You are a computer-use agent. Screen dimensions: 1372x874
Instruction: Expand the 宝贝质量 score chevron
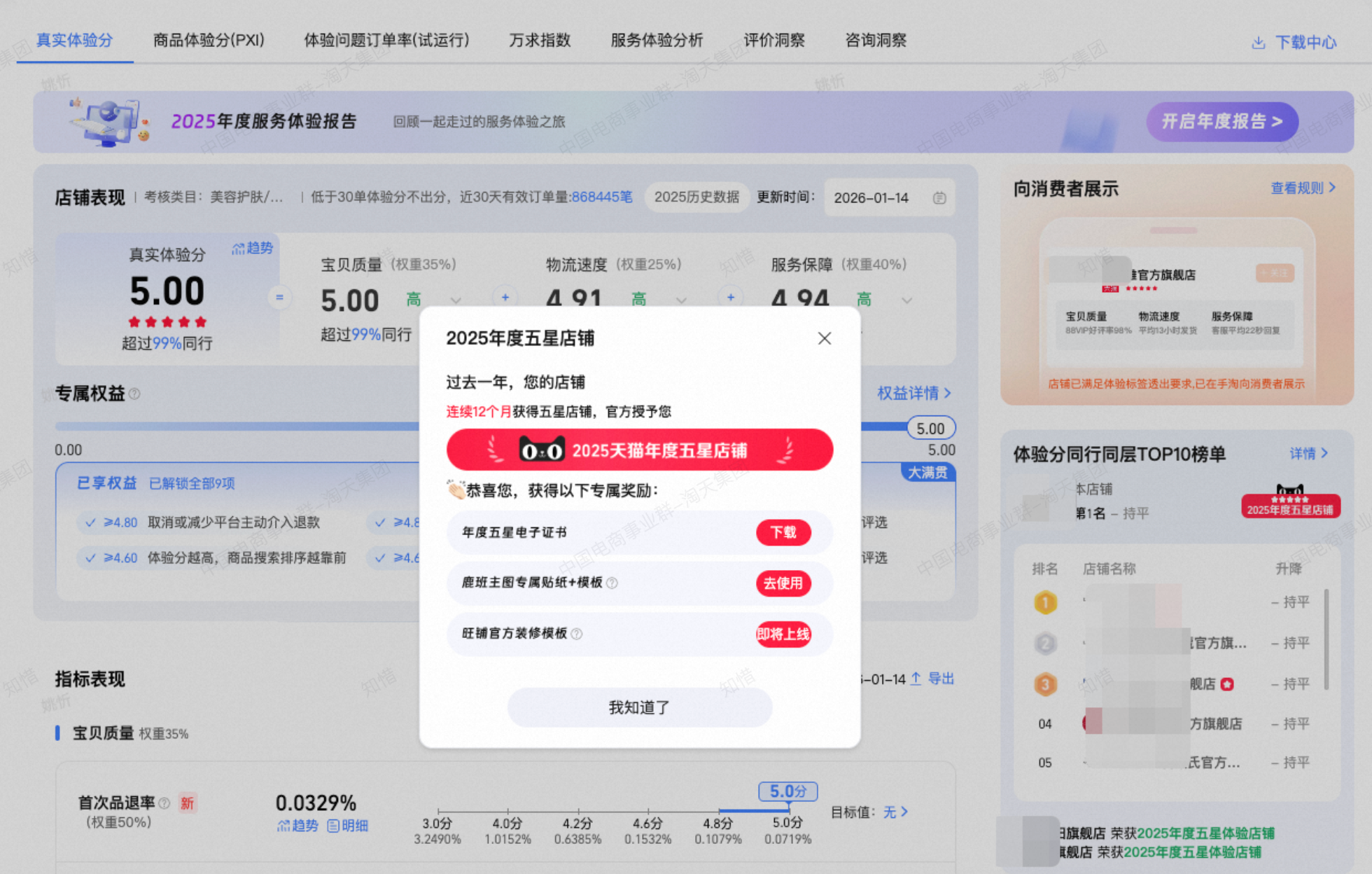pos(456,300)
